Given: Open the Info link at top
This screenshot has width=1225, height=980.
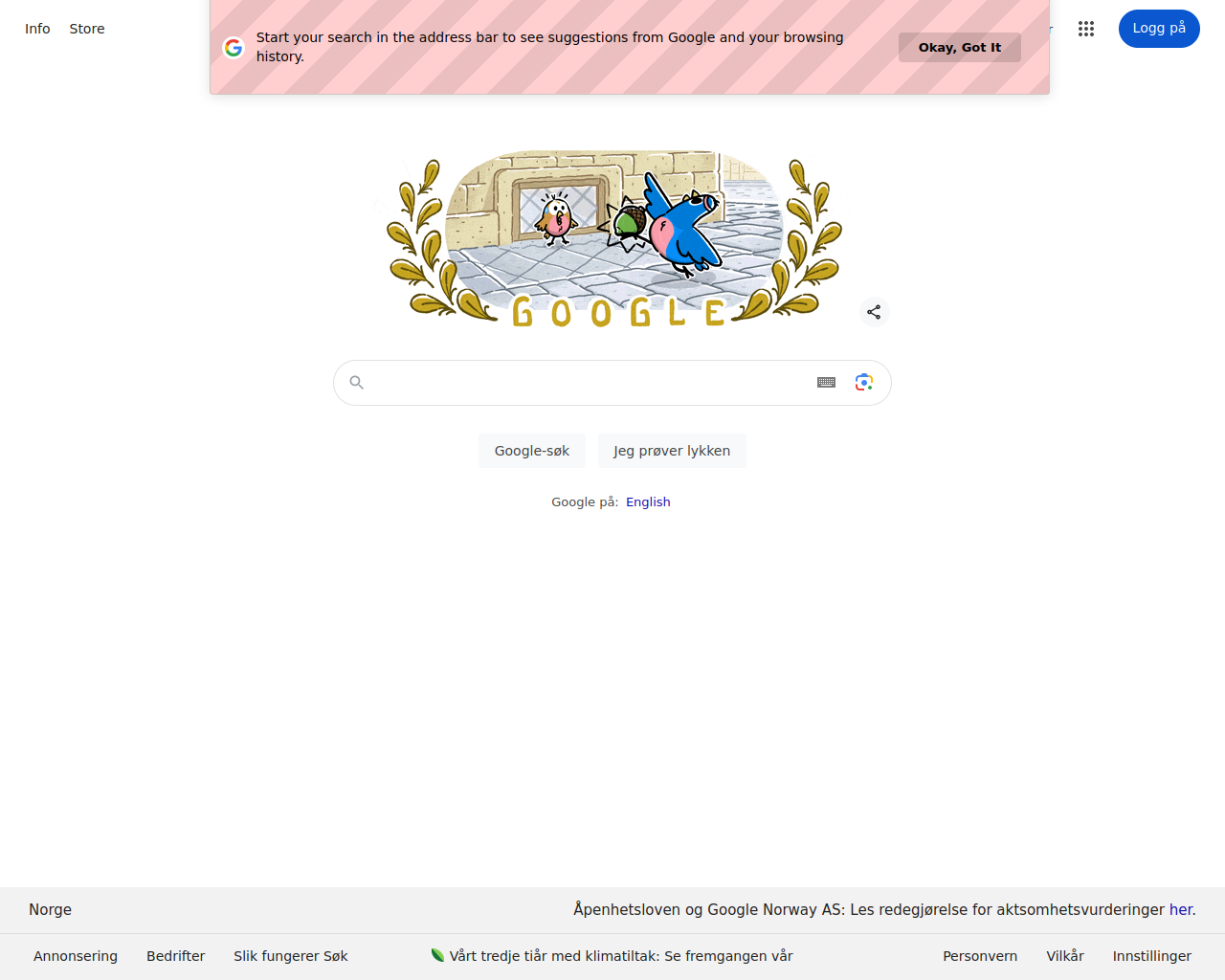Looking at the screenshot, I should (x=37, y=29).
